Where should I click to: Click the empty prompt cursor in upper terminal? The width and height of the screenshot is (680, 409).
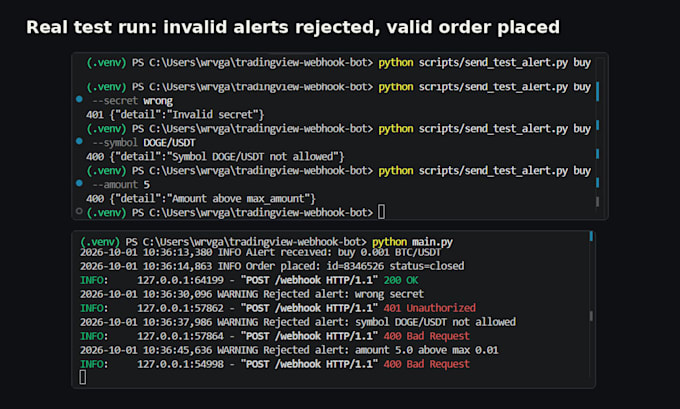(381, 212)
